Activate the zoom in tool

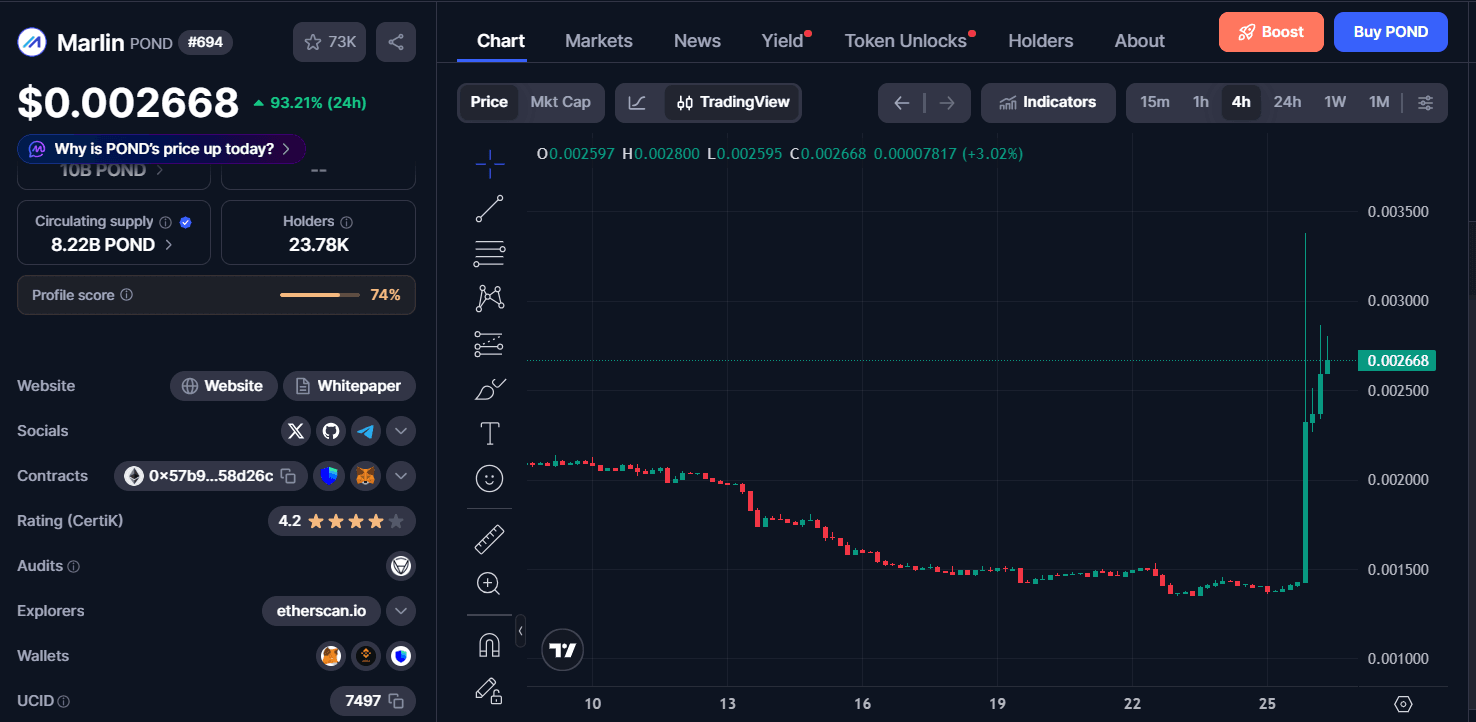pyautogui.click(x=489, y=584)
